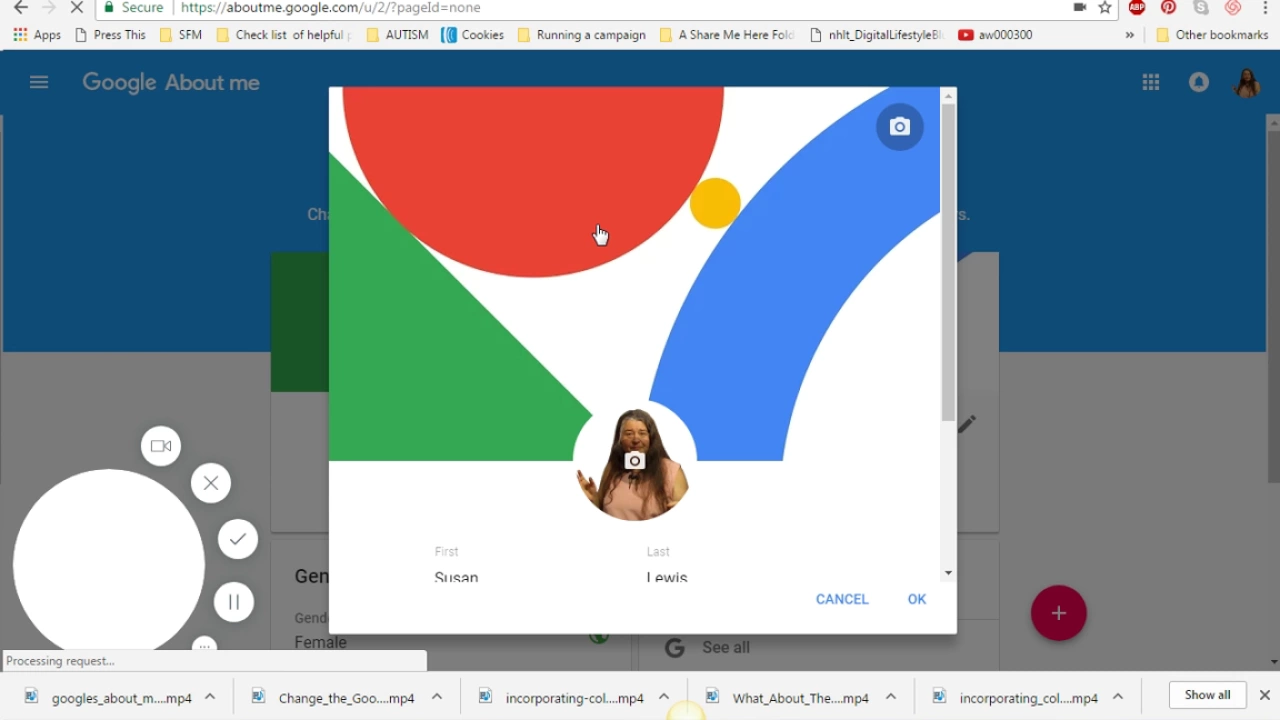Open the Cookies bookmark

(x=473, y=35)
